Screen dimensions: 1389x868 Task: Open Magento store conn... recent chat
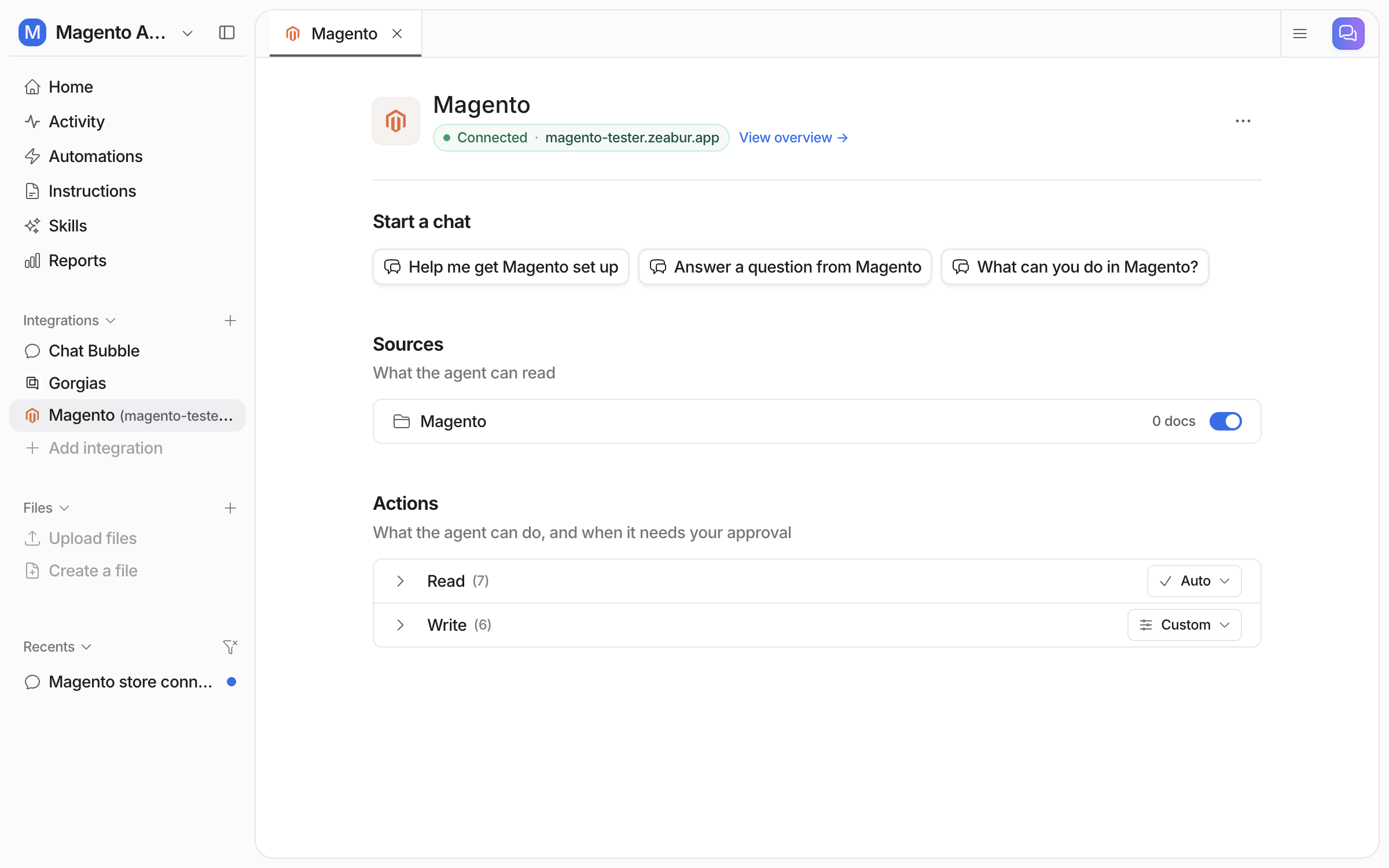127,682
